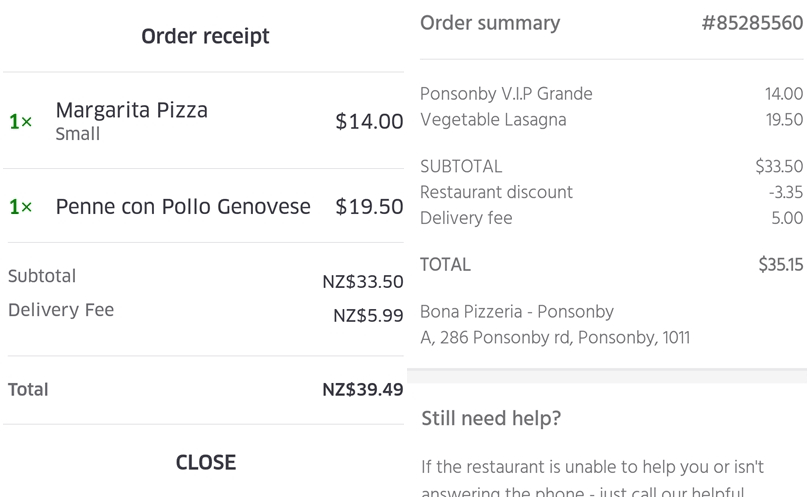This screenshot has height=500, width=810.
Task: Click the $35.15 order summary total
Action: pyautogui.click(x=780, y=265)
